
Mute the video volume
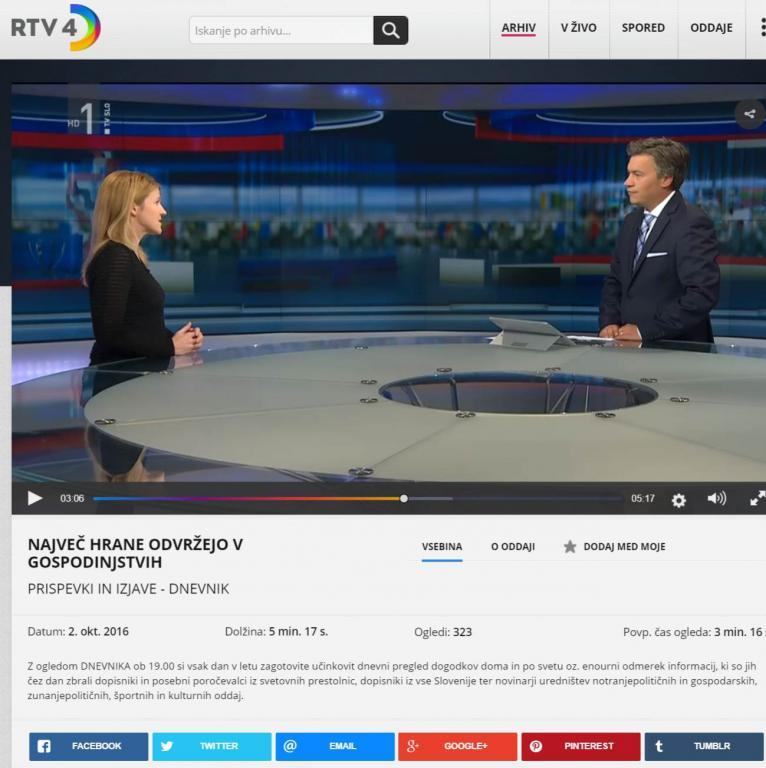717,499
